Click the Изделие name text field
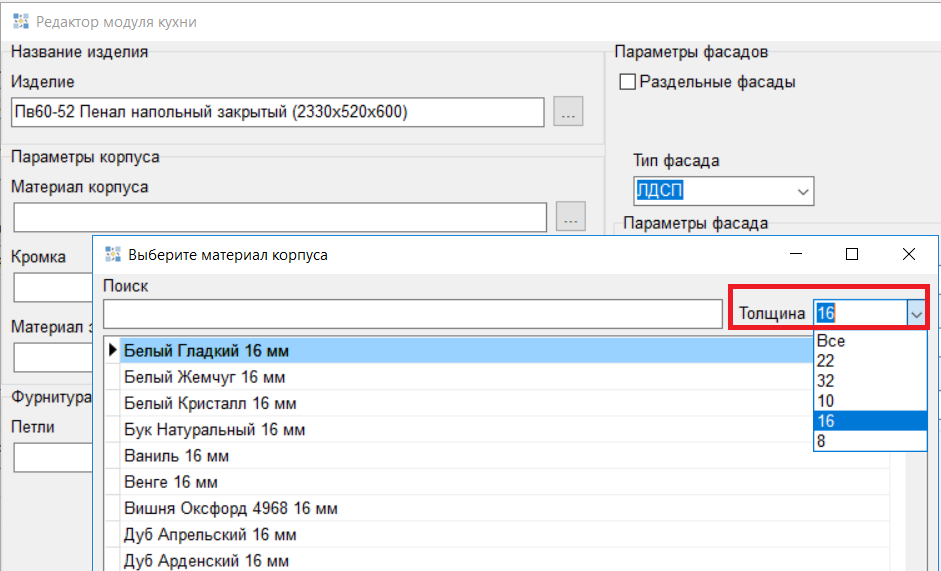 (x=278, y=112)
